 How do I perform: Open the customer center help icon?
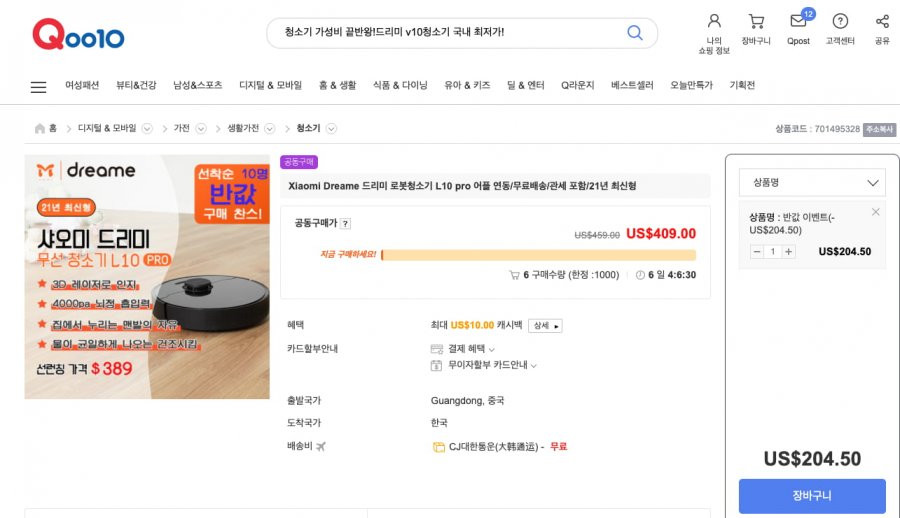840,21
